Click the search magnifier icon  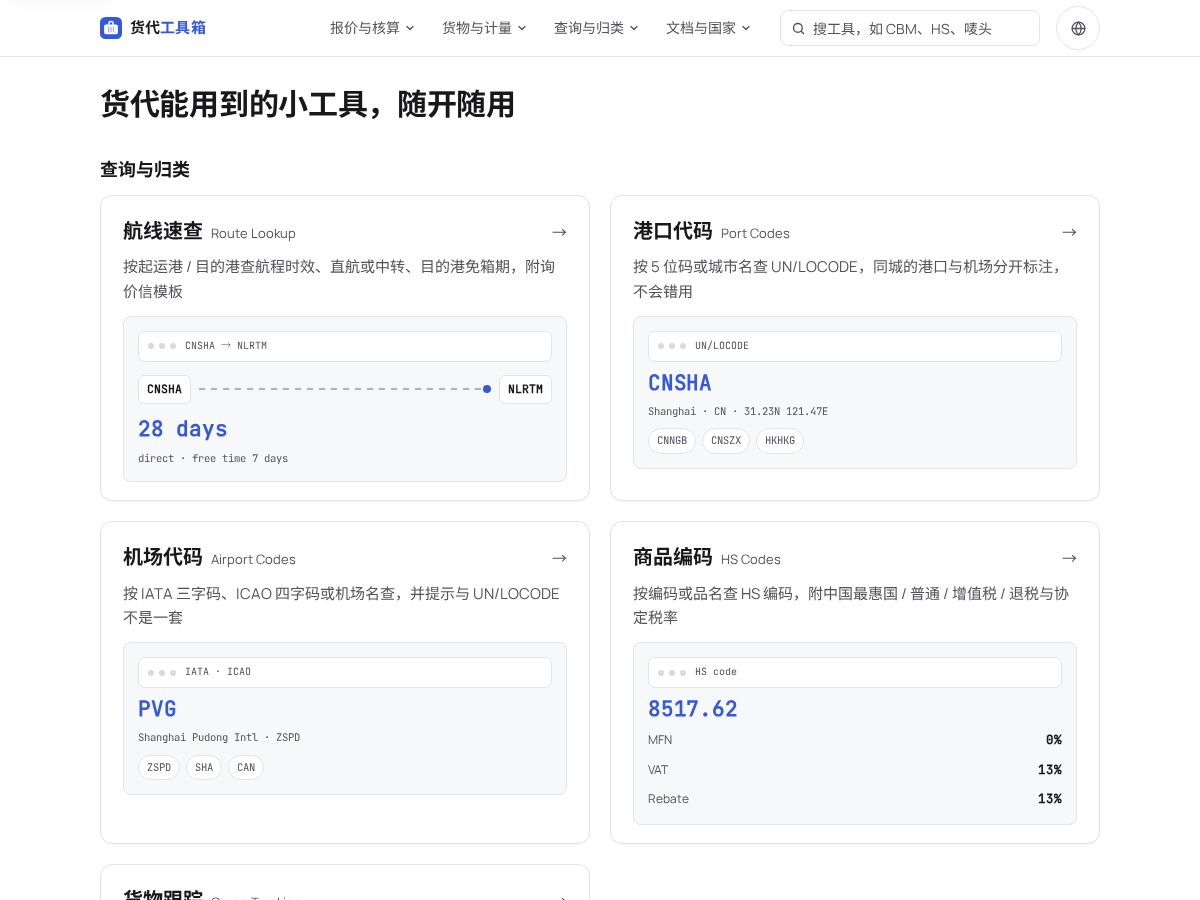pos(798,29)
